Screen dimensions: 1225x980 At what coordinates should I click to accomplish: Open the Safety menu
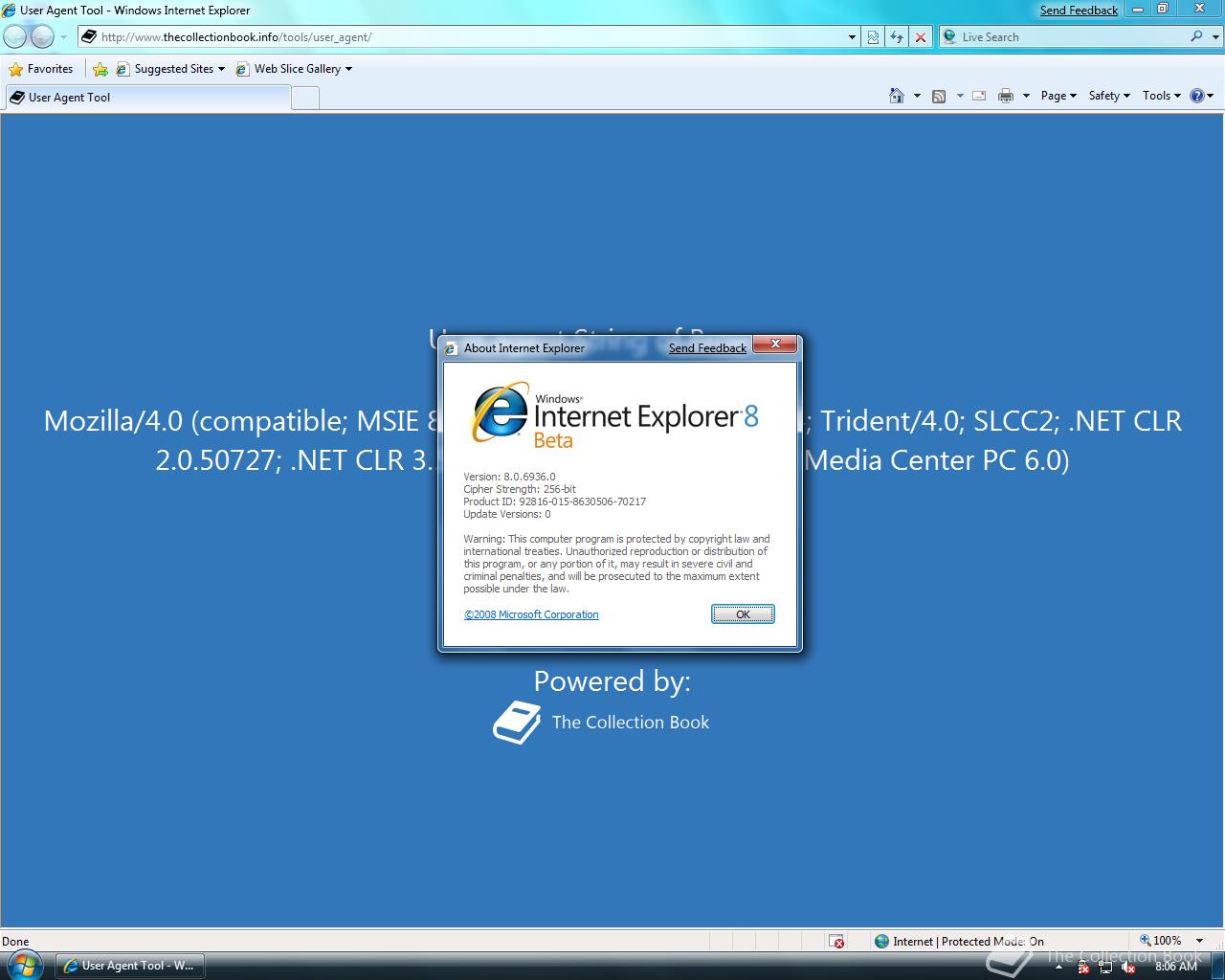[x=1109, y=96]
